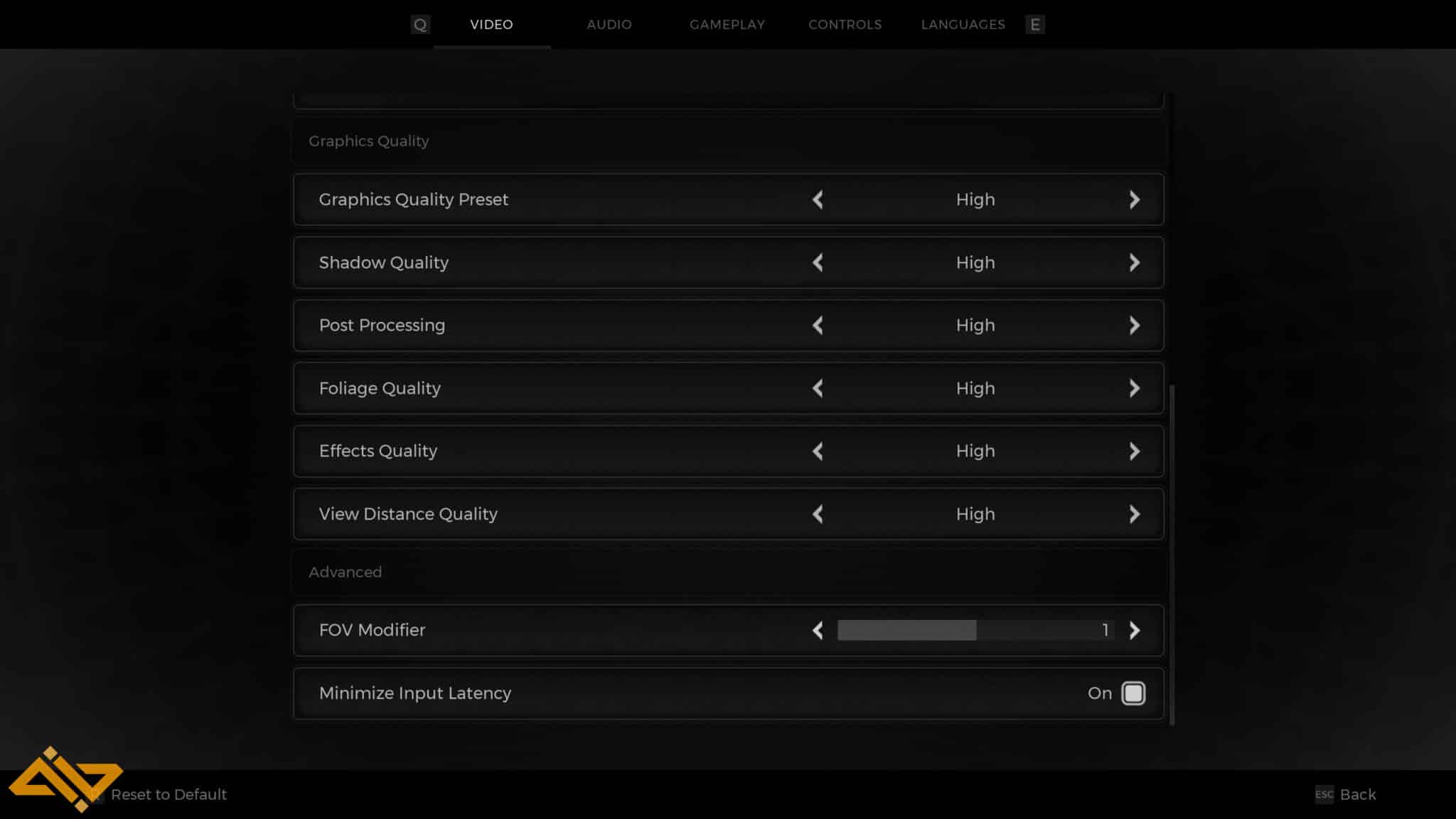Click the High value of Shadow Quality
Image resolution: width=1456 pixels, height=819 pixels.
tap(975, 262)
